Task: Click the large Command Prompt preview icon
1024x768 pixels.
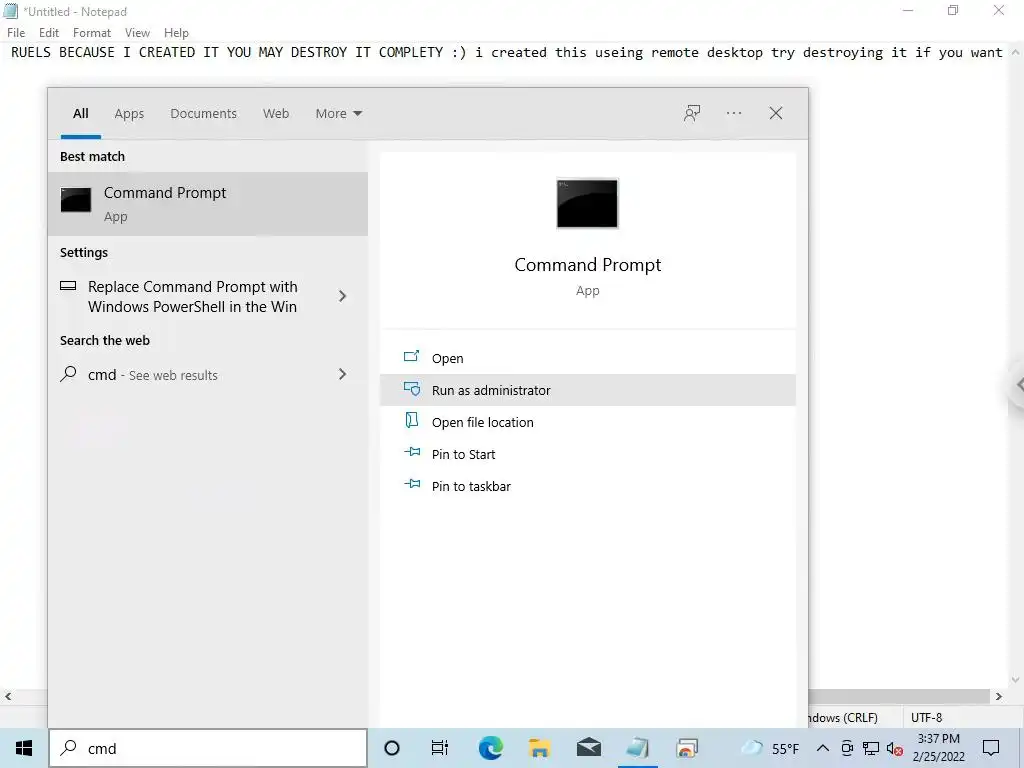Action: point(586,203)
